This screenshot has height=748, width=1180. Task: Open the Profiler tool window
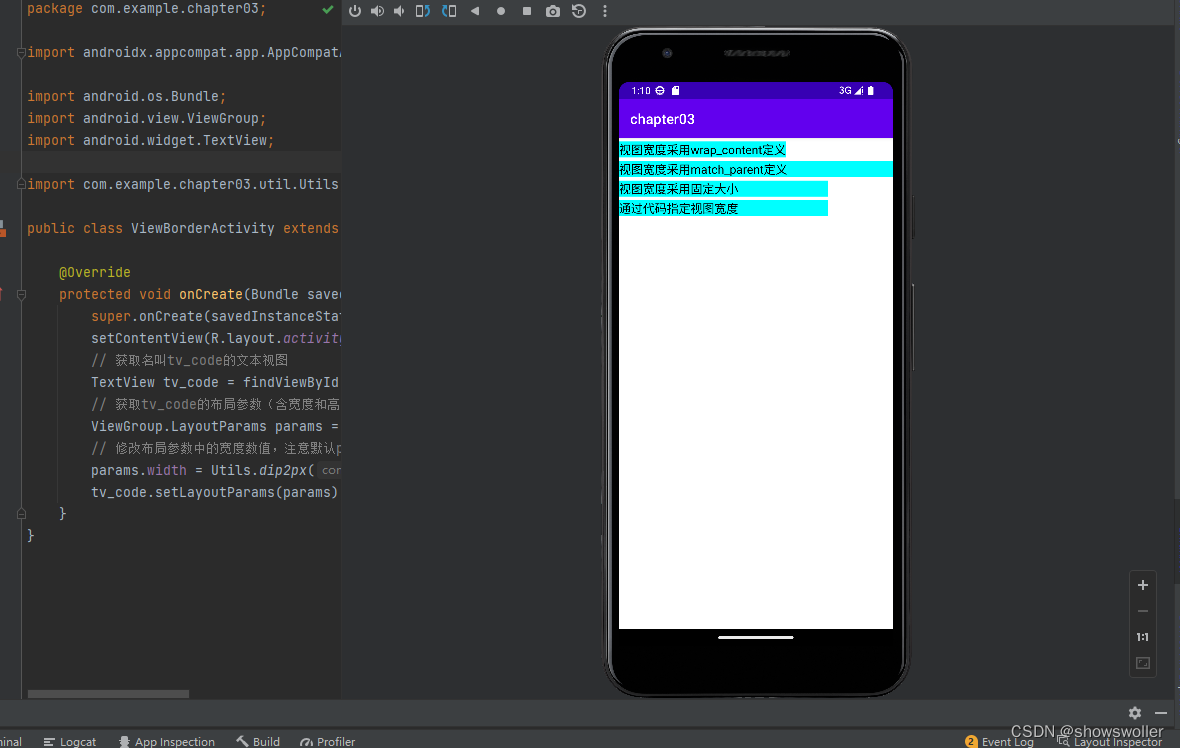[x=327, y=741]
